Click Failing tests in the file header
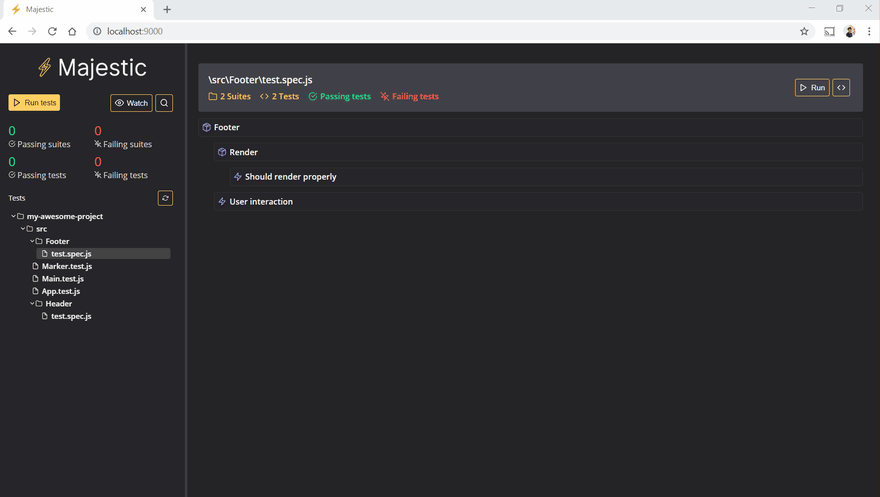The width and height of the screenshot is (880, 497). tap(410, 96)
